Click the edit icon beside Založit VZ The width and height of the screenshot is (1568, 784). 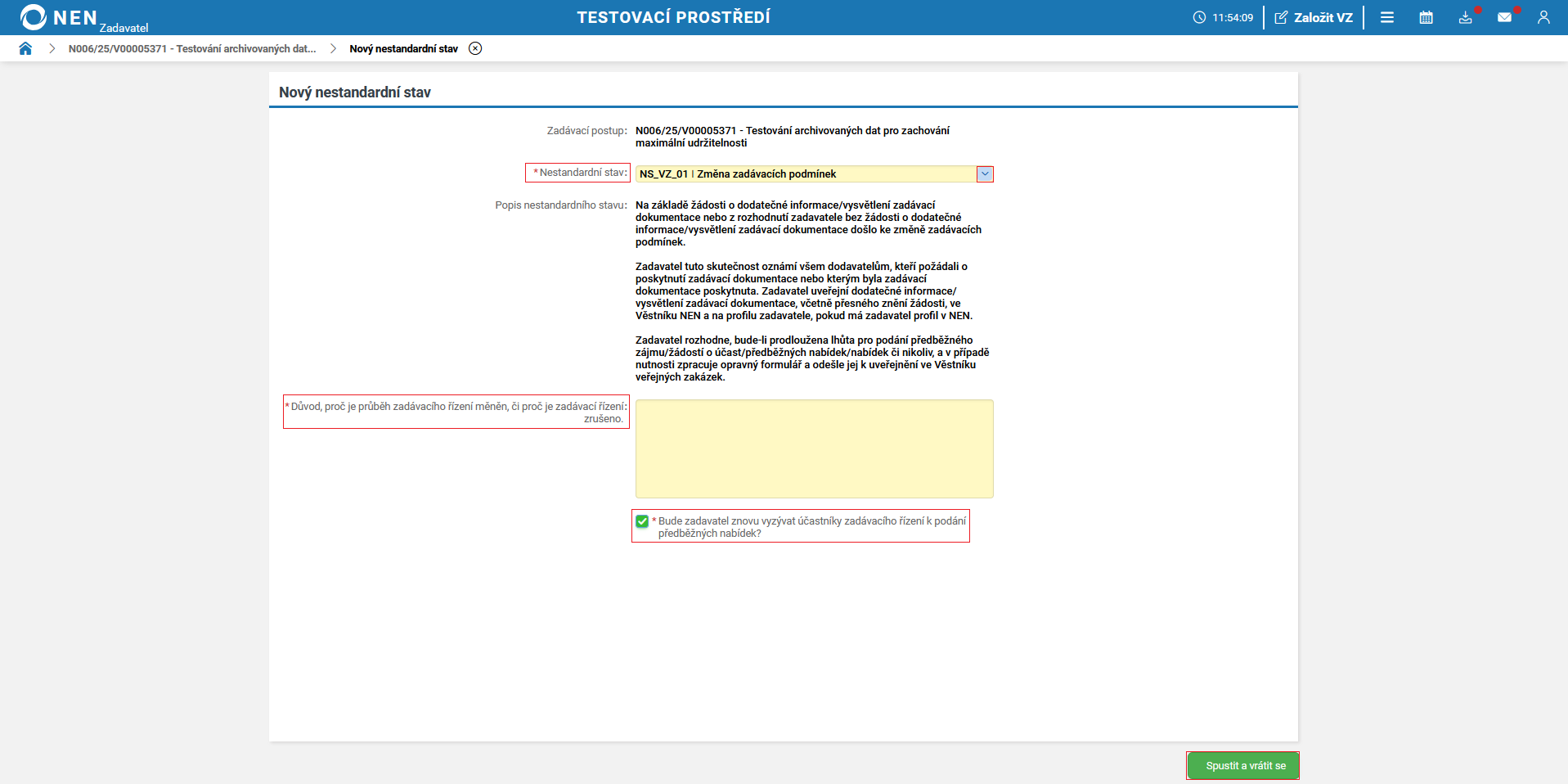[x=1281, y=16]
